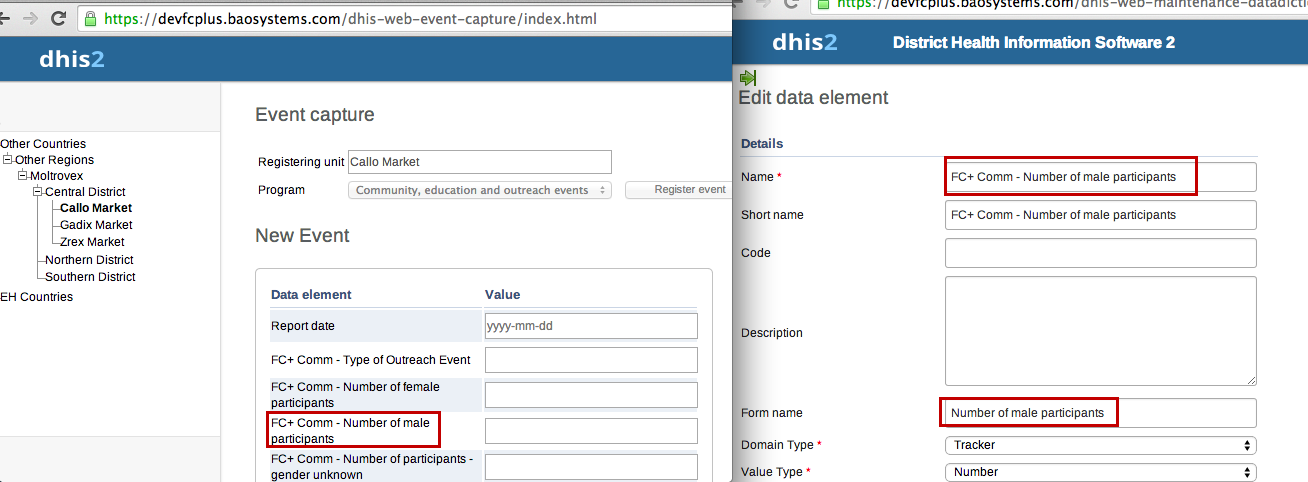Open the Domain Type dropdown
The height and width of the screenshot is (482, 1308).
tap(1100, 445)
